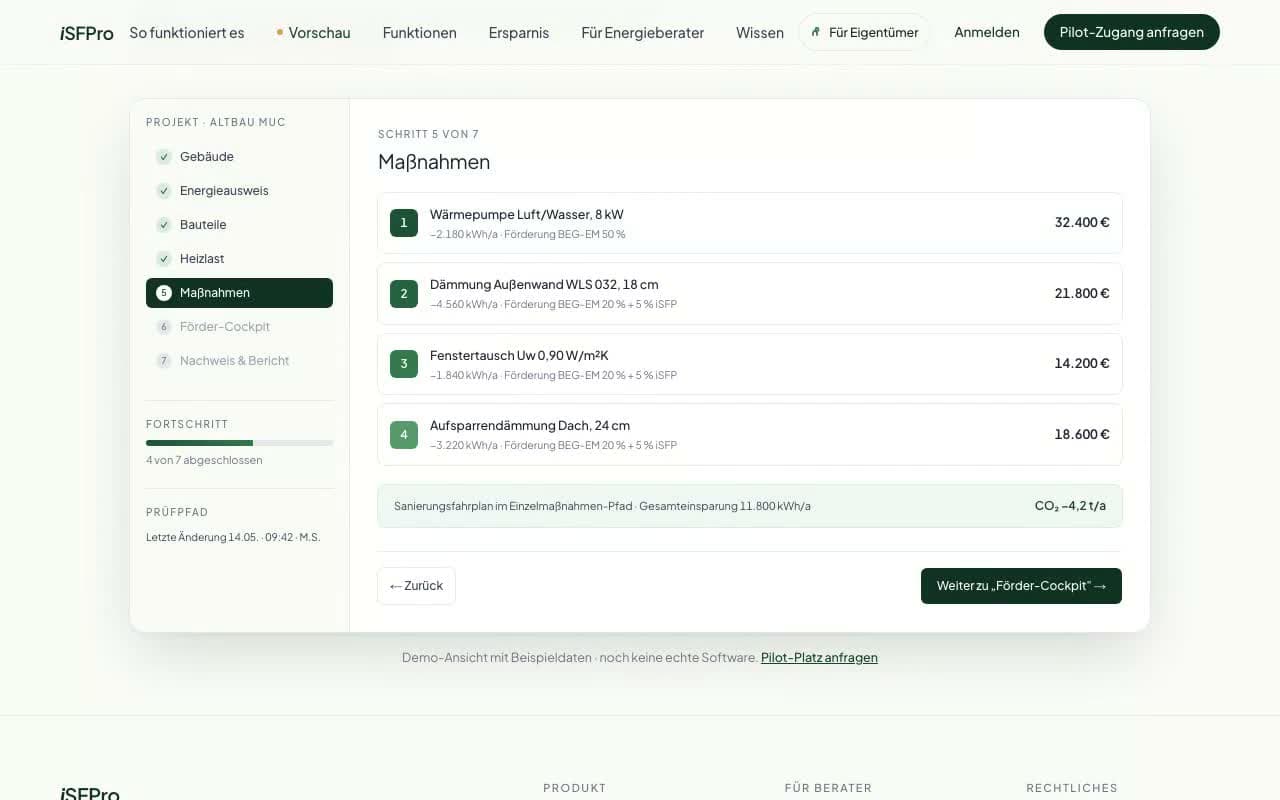Click the iSFPro logo in header

pos(87,33)
